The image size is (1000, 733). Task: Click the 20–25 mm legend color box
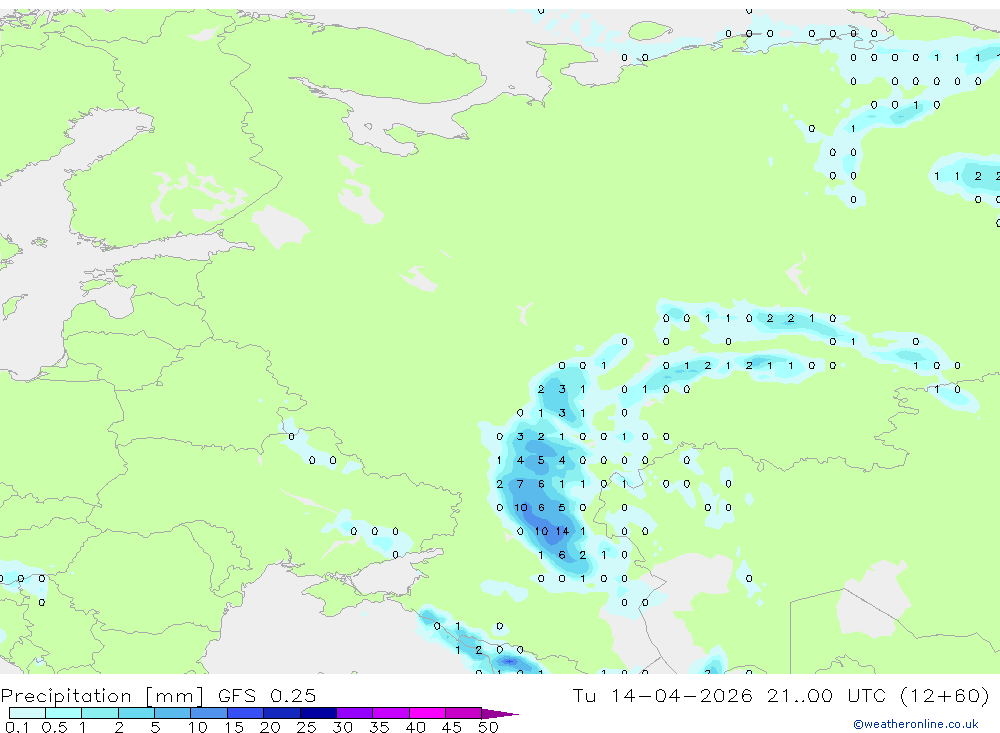282,713
